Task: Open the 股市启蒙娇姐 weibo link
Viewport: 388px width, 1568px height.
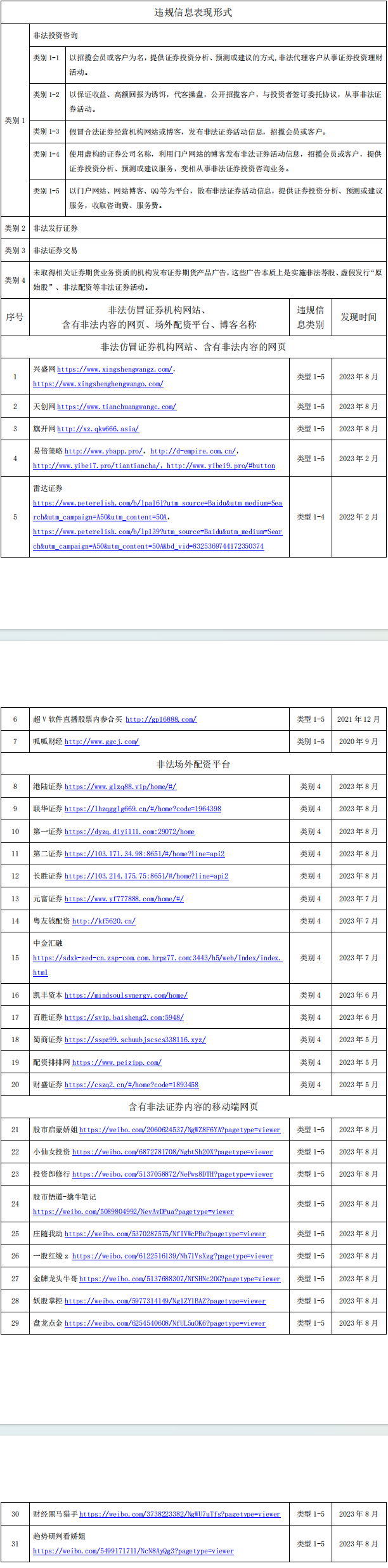Action: (x=179, y=1130)
